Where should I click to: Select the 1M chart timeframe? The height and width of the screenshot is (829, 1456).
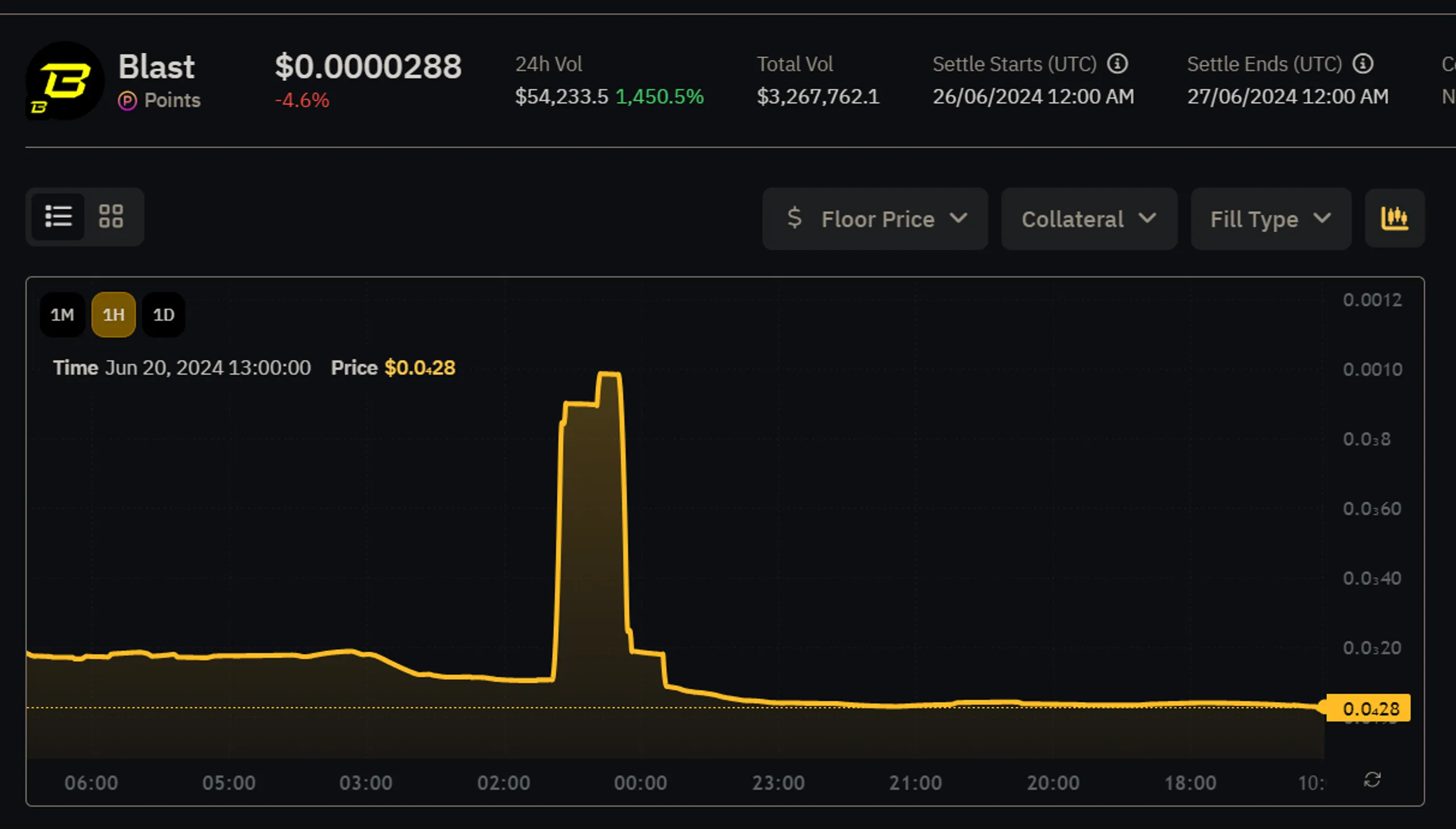(x=61, y=314)
